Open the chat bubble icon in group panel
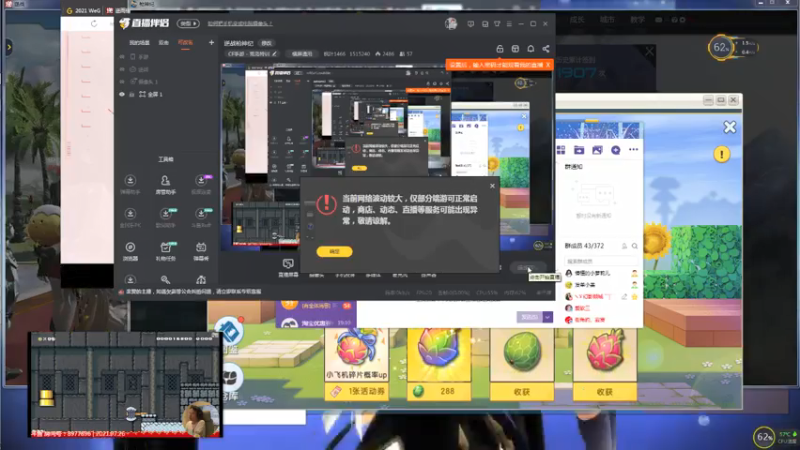The width and height of the screenshot is (800, 450). (615, 149)
